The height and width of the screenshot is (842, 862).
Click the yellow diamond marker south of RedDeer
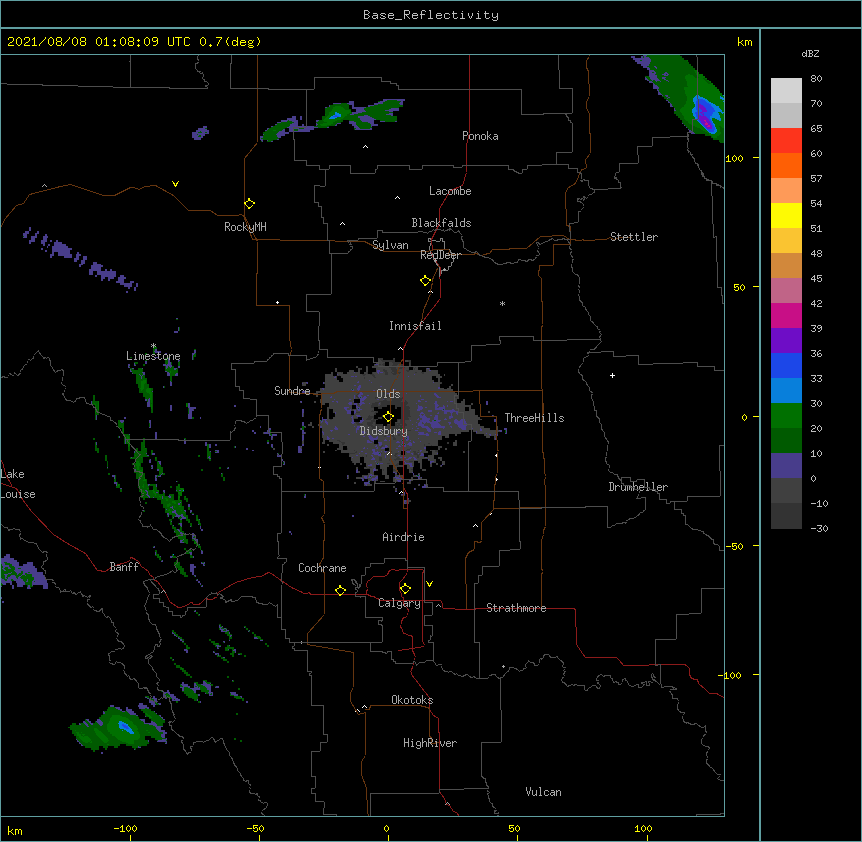426,281
